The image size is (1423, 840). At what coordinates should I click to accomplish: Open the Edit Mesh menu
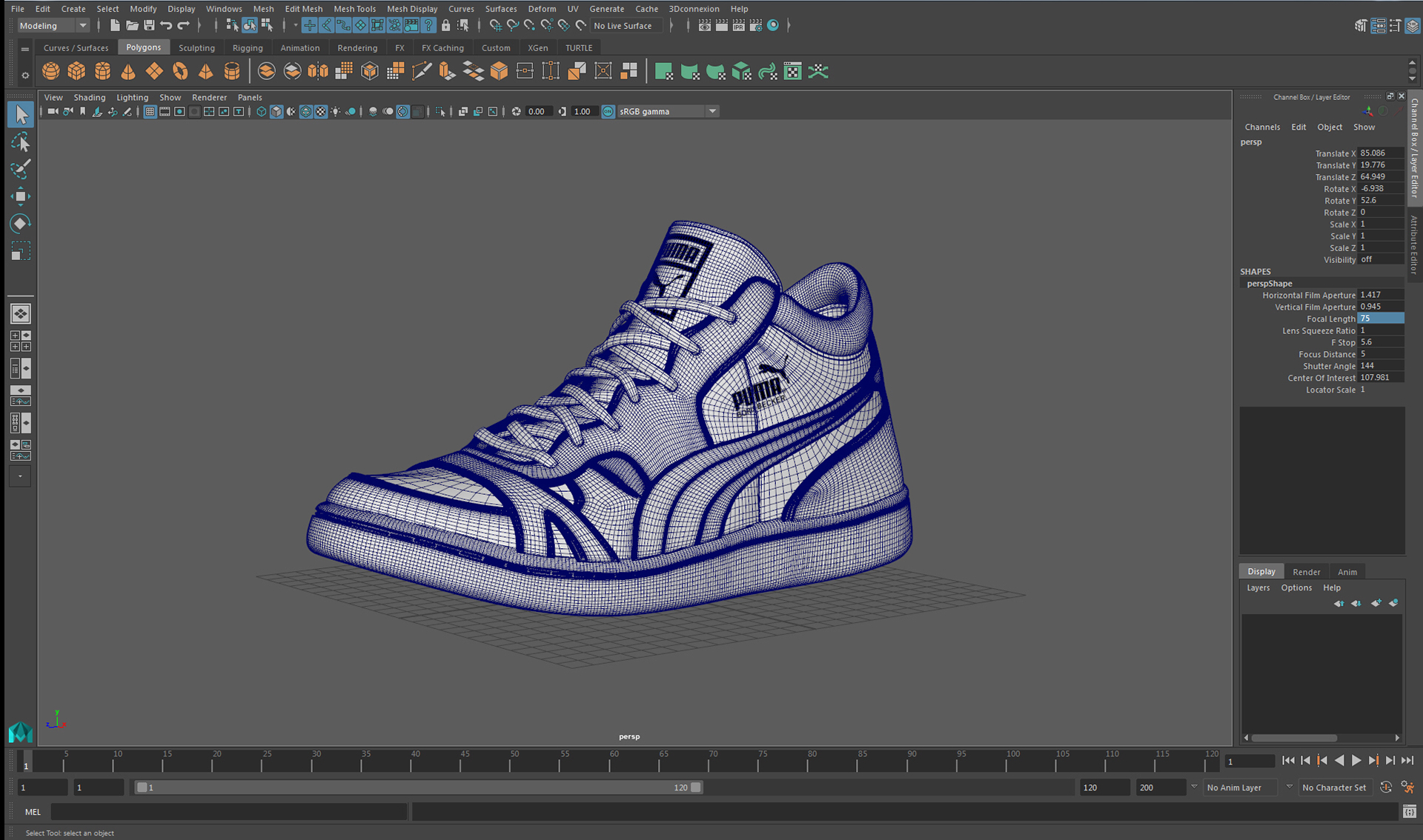point(304,9)
